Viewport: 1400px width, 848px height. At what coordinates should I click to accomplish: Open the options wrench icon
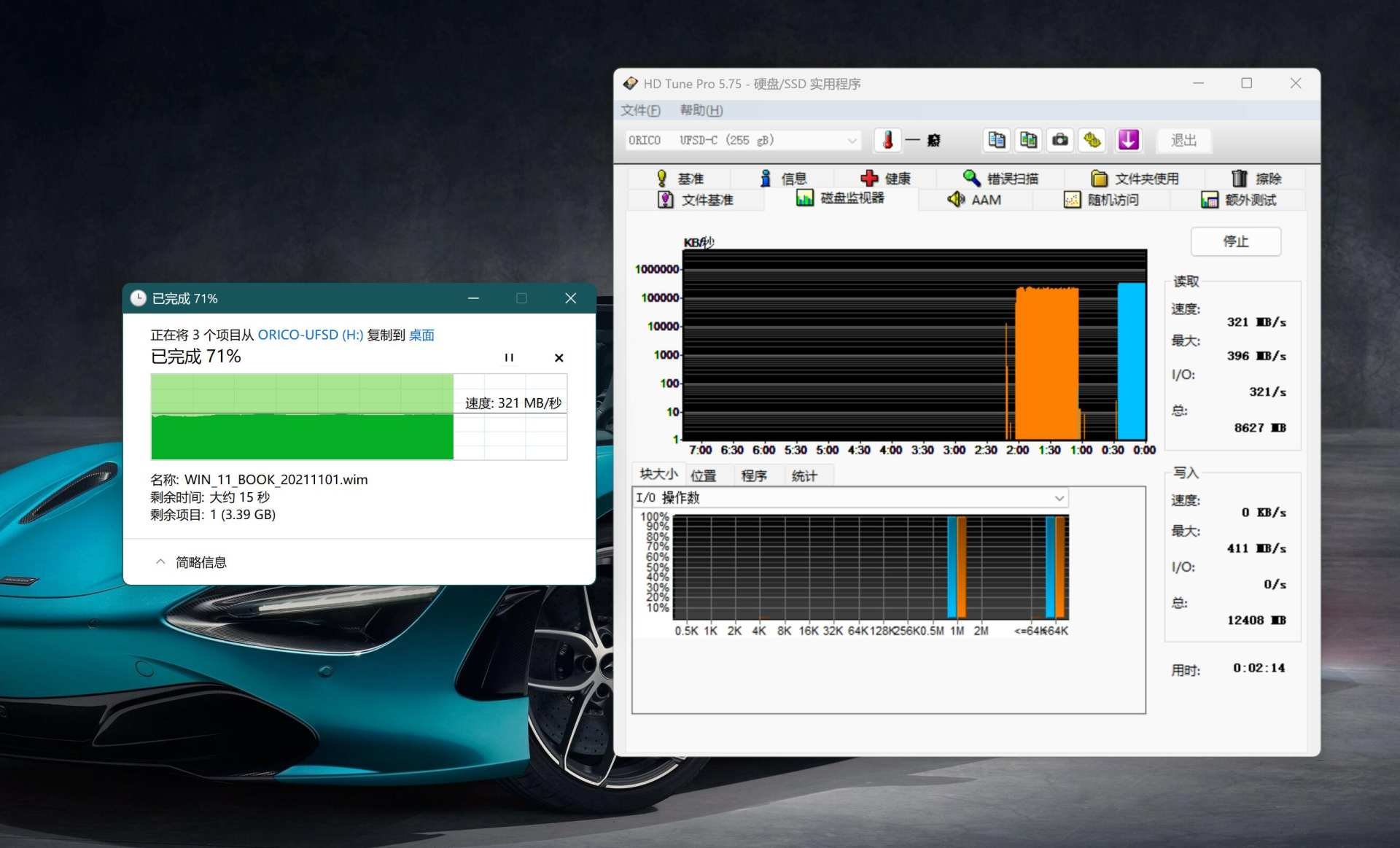1092,140
